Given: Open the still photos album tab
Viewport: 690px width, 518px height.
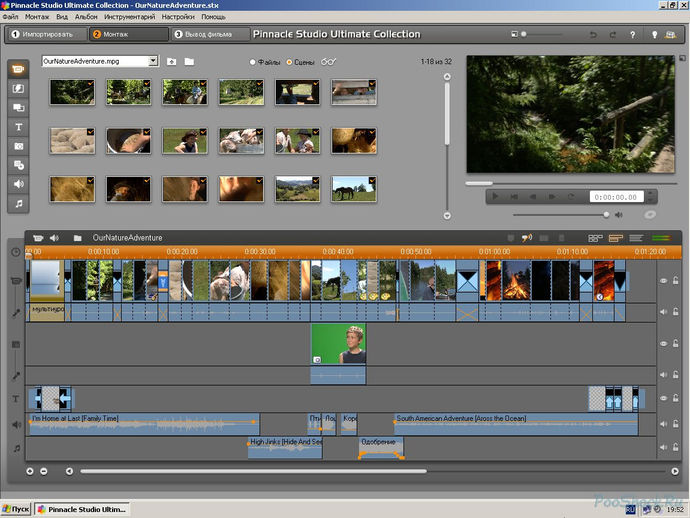Looking at the screenshot, I should (18, 146).
